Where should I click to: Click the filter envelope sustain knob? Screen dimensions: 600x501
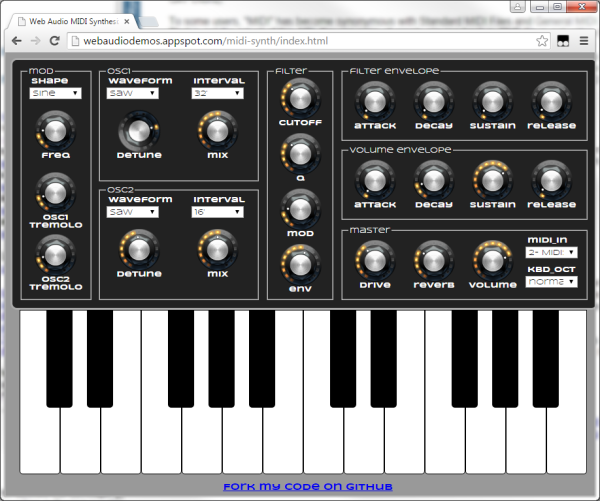click(492, 101)
